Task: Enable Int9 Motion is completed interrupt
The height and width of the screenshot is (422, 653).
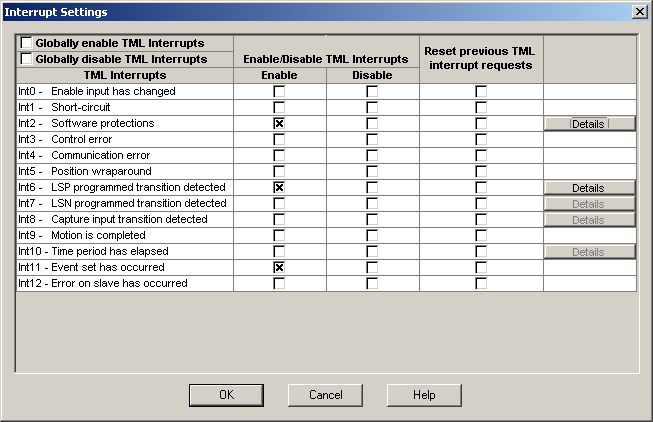Action: (280, 235)
